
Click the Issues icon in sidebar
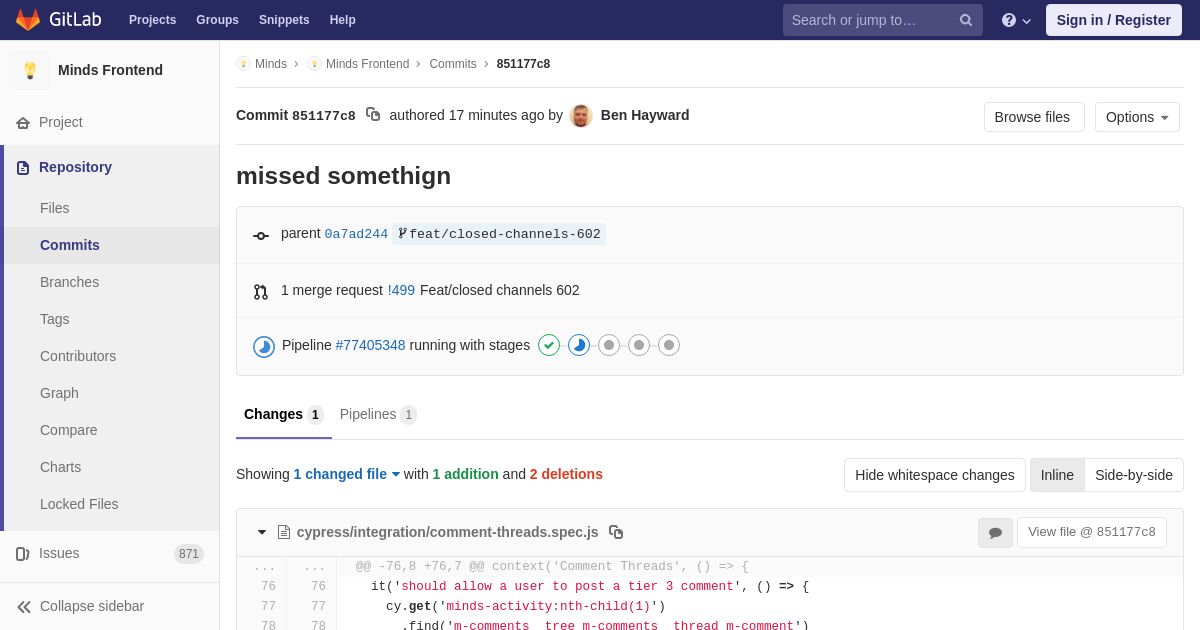coord(23,554)
